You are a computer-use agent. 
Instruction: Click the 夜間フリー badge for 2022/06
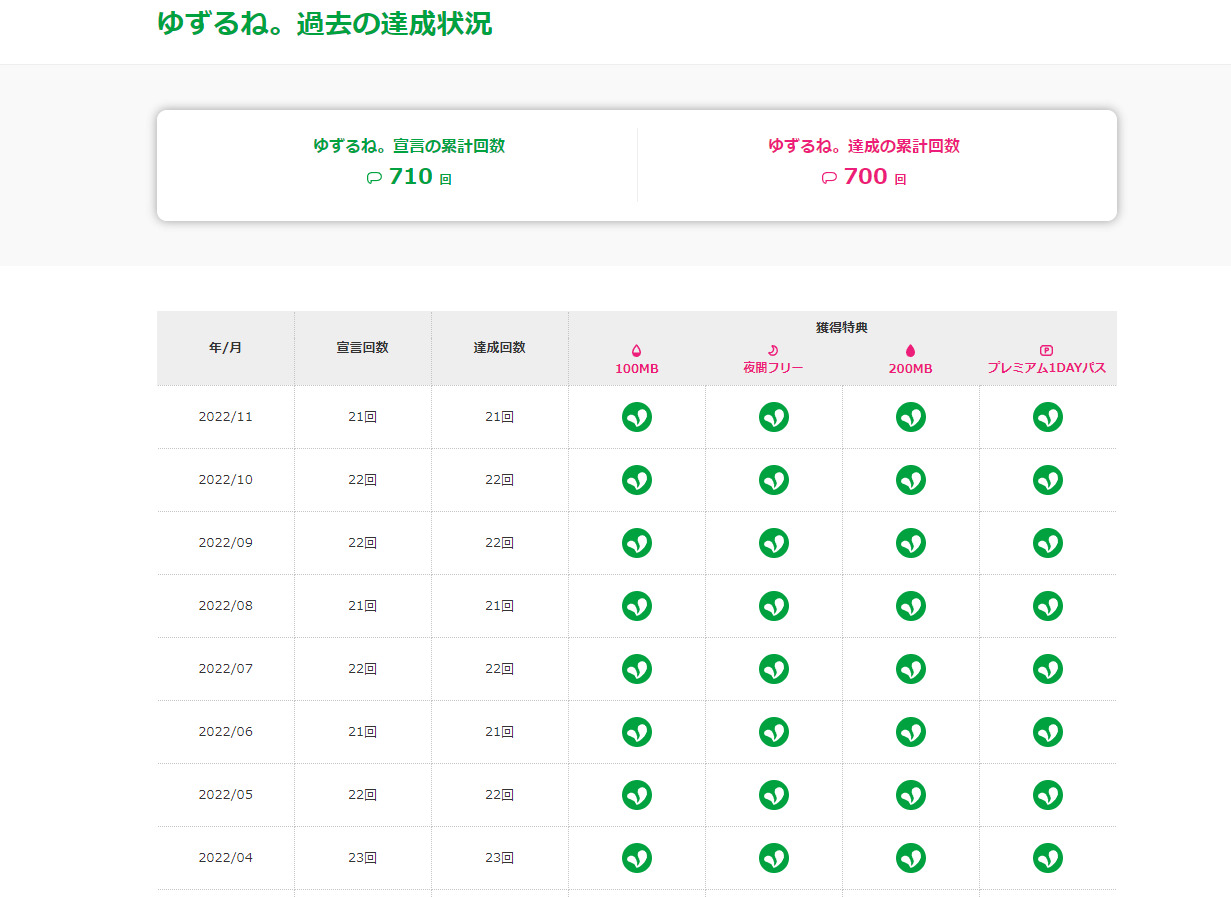coord(774,732)
